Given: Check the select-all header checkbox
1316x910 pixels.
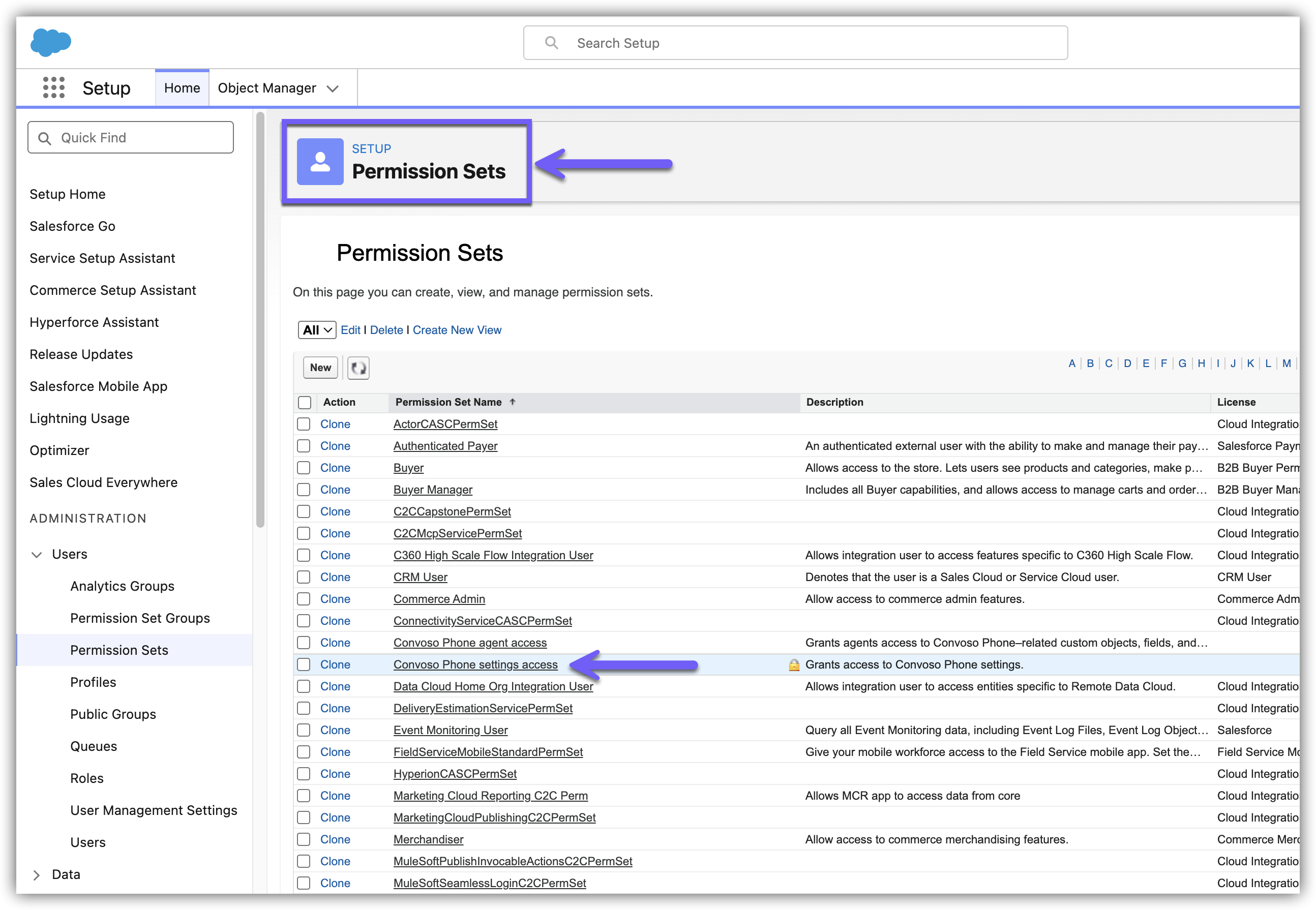Looking at the screenshot, I should [305, 403].
